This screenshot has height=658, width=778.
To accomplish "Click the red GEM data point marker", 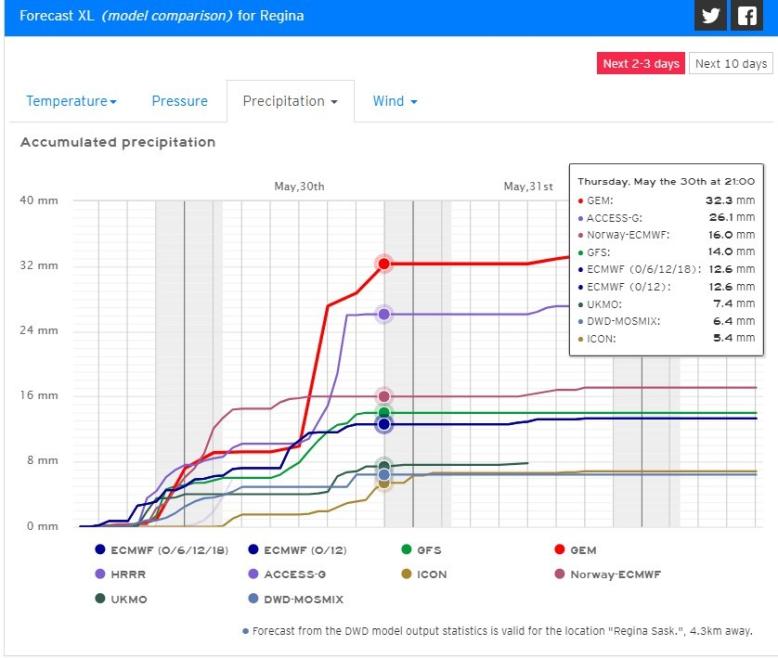I will point(384,263).
